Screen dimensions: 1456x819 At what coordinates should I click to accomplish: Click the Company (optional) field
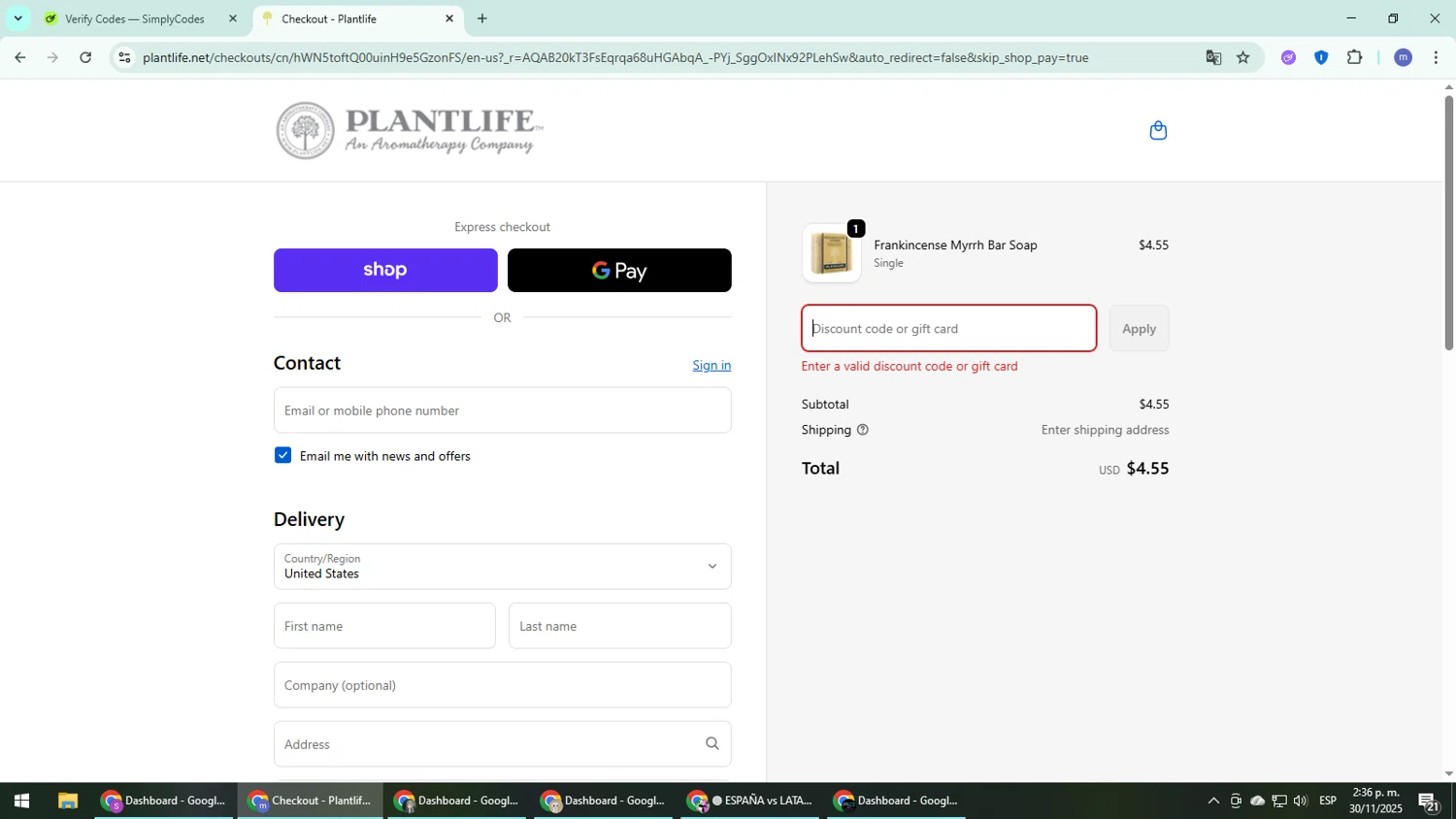502,685
